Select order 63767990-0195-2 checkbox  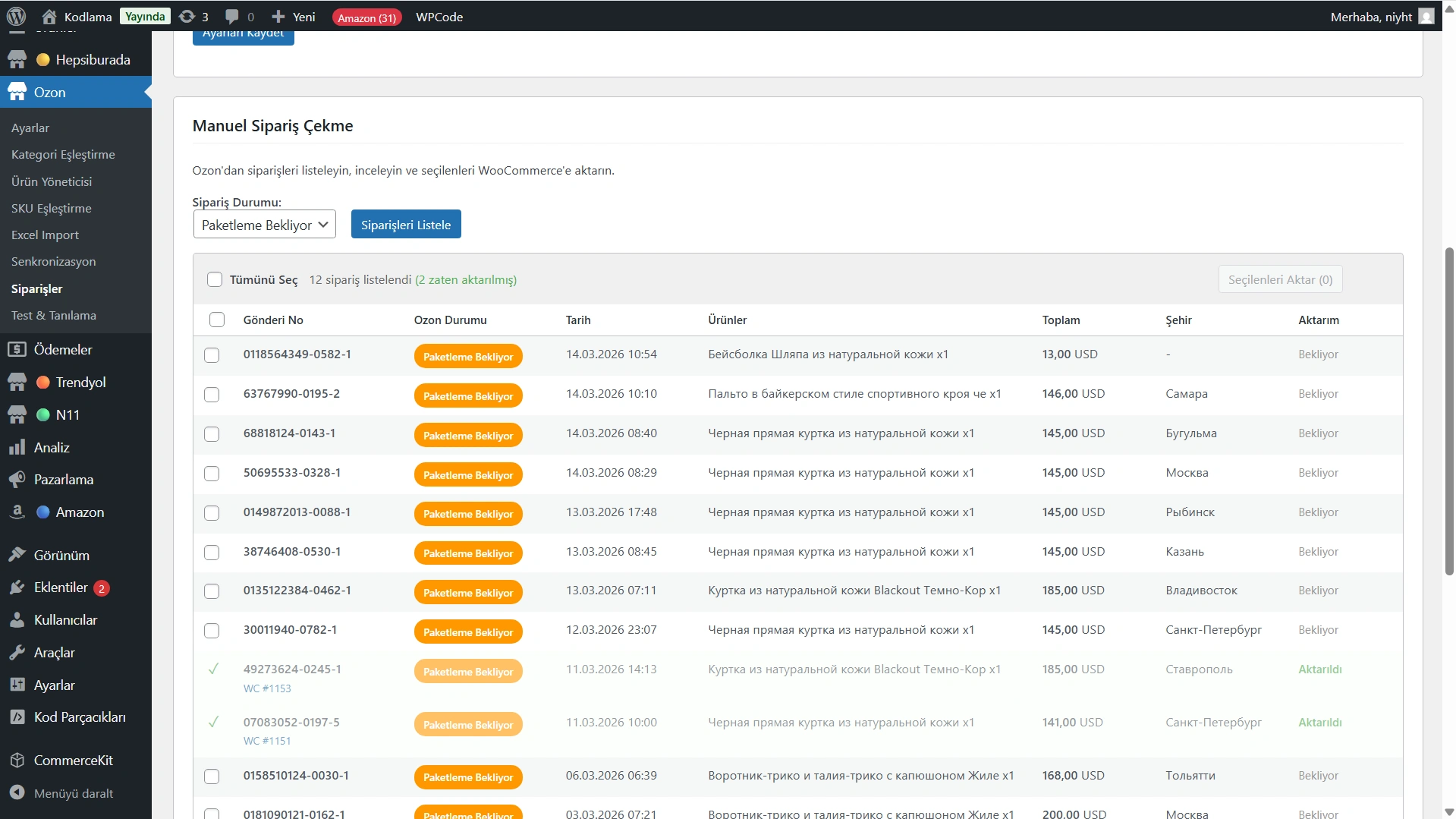click(212, 395)
